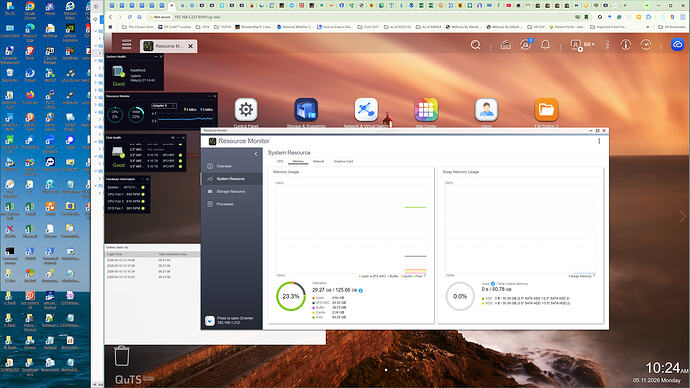Collapse the Resource Monitor sidebar chevron
The image size is (690, 388).
click(x=256, y=154)
